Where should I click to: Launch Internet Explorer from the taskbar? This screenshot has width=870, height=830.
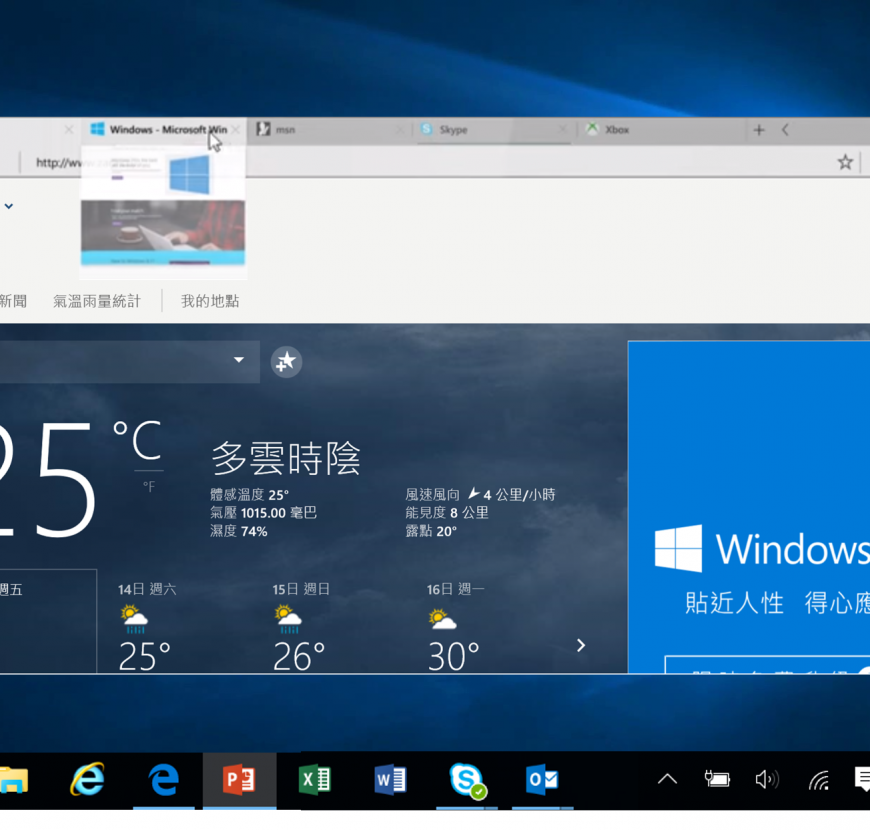[x=88, y=780]
